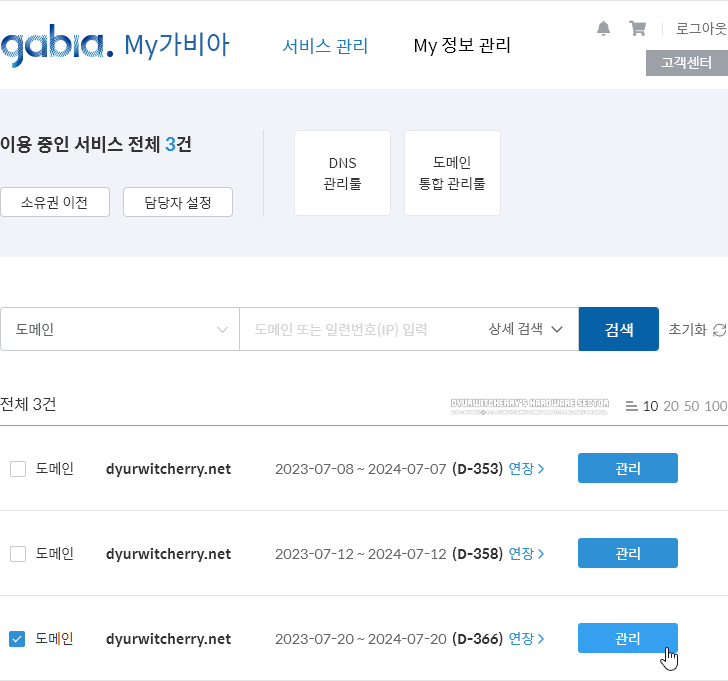This screenshot has height=681, width=728.
Task: Click 연장 link for the D-353 domain
Action: point(526,469)
